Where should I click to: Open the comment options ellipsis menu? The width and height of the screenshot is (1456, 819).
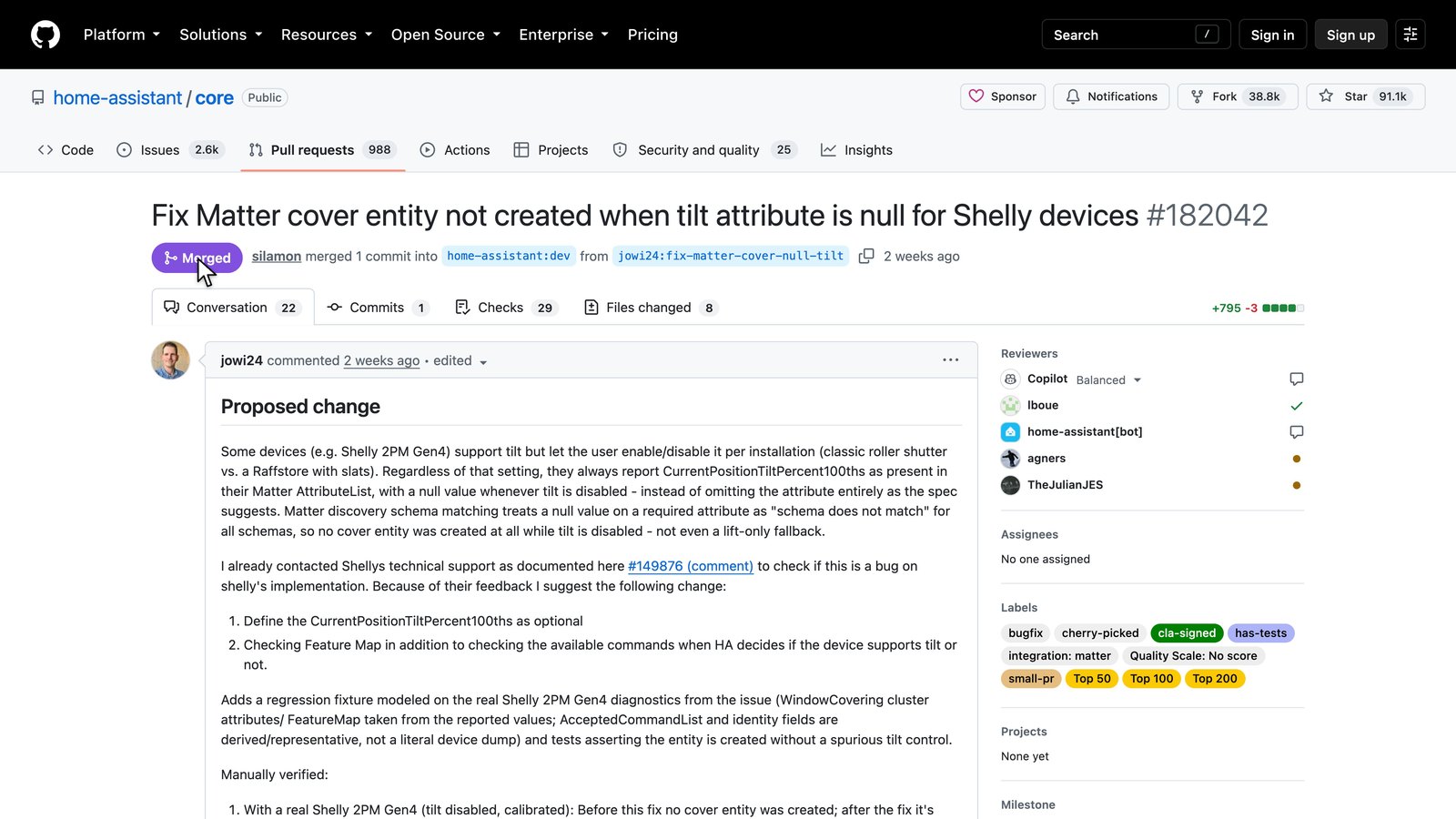coord(951,360)
